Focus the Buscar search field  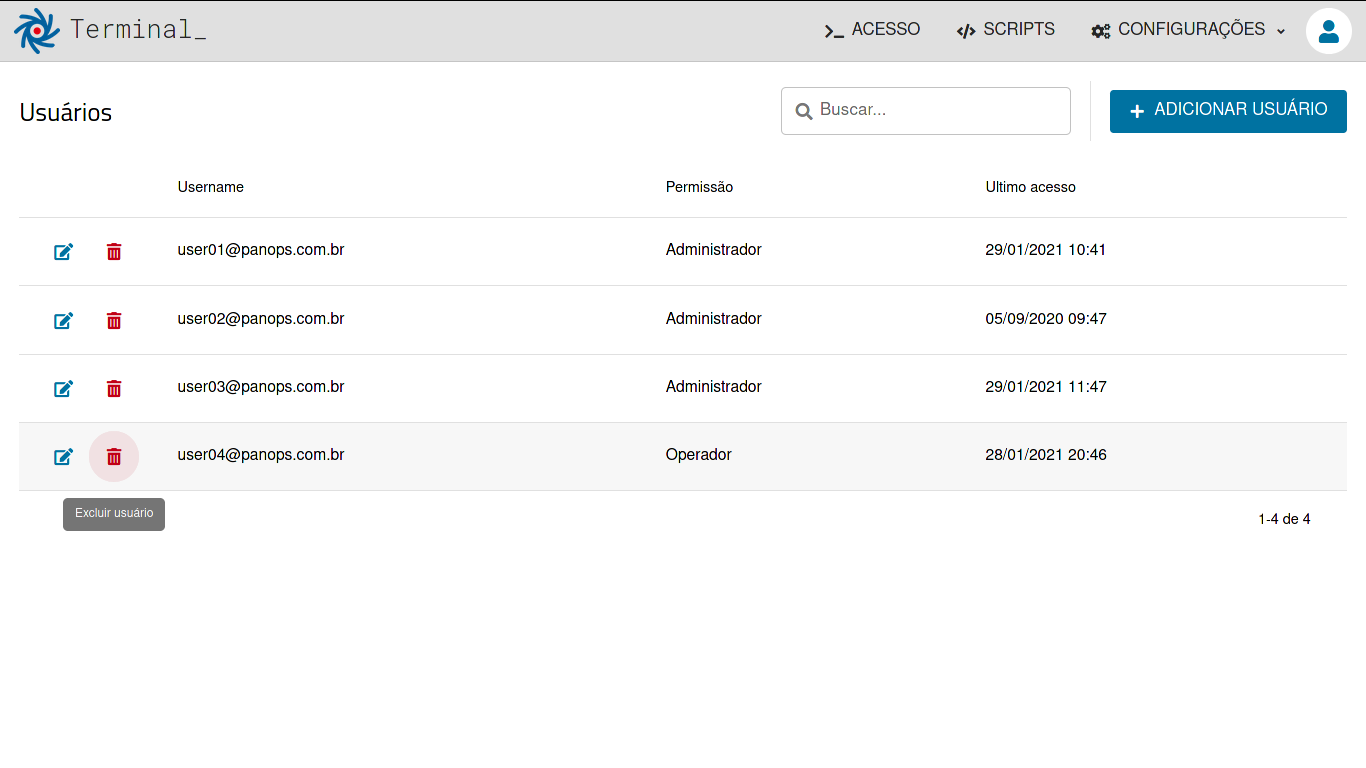tap(926, 111)
